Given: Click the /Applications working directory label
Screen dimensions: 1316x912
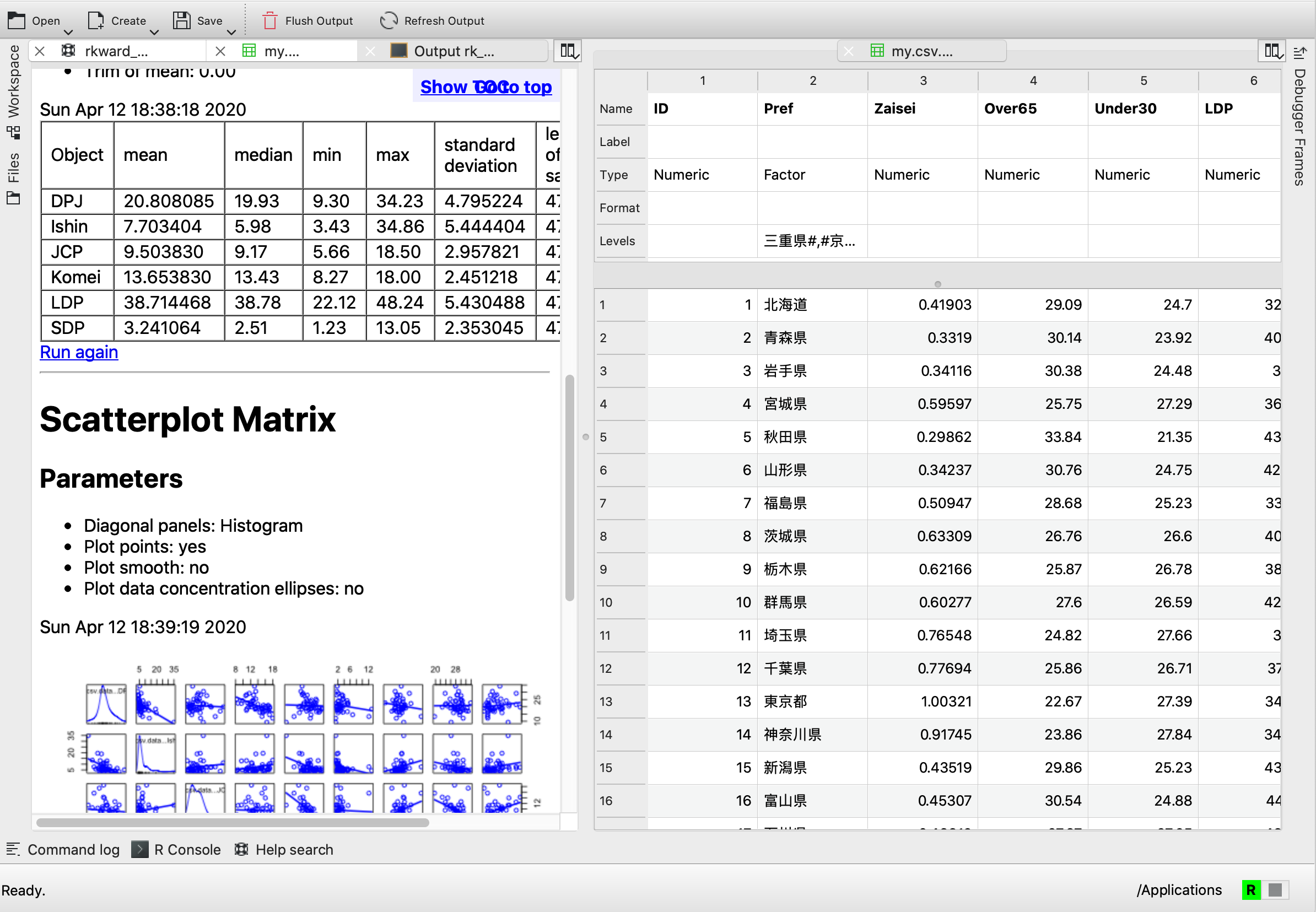Looking at the screenshot, I should click(1179, 890).
